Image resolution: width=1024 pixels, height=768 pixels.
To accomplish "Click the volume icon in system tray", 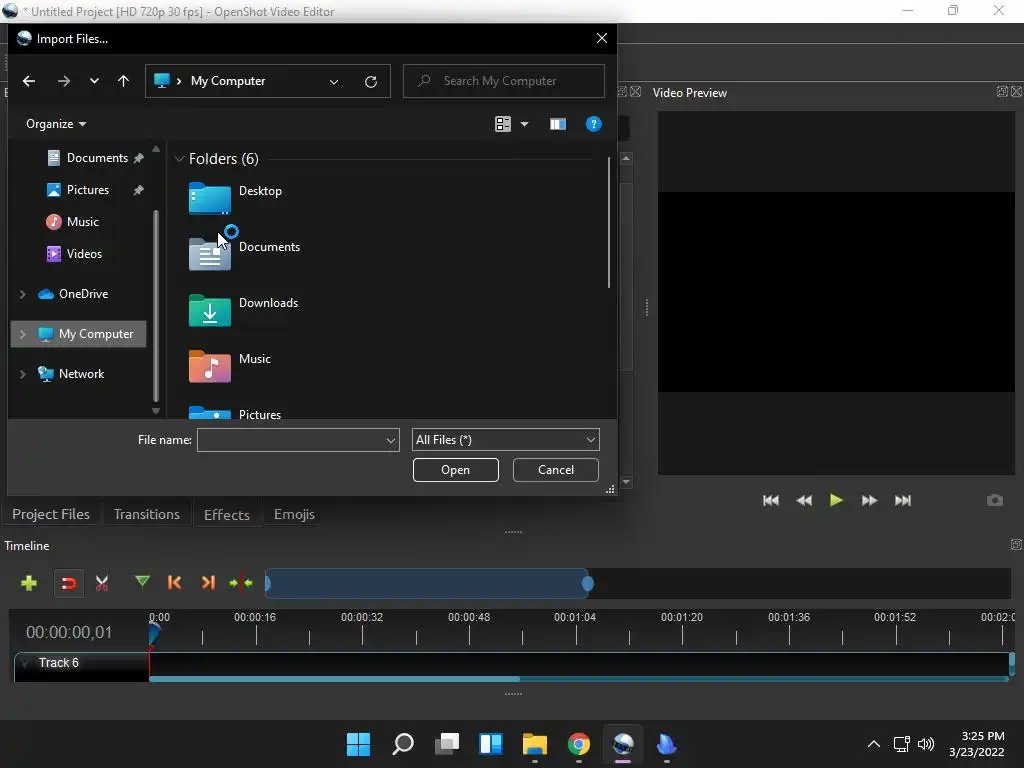I will (x=925, y=744).
